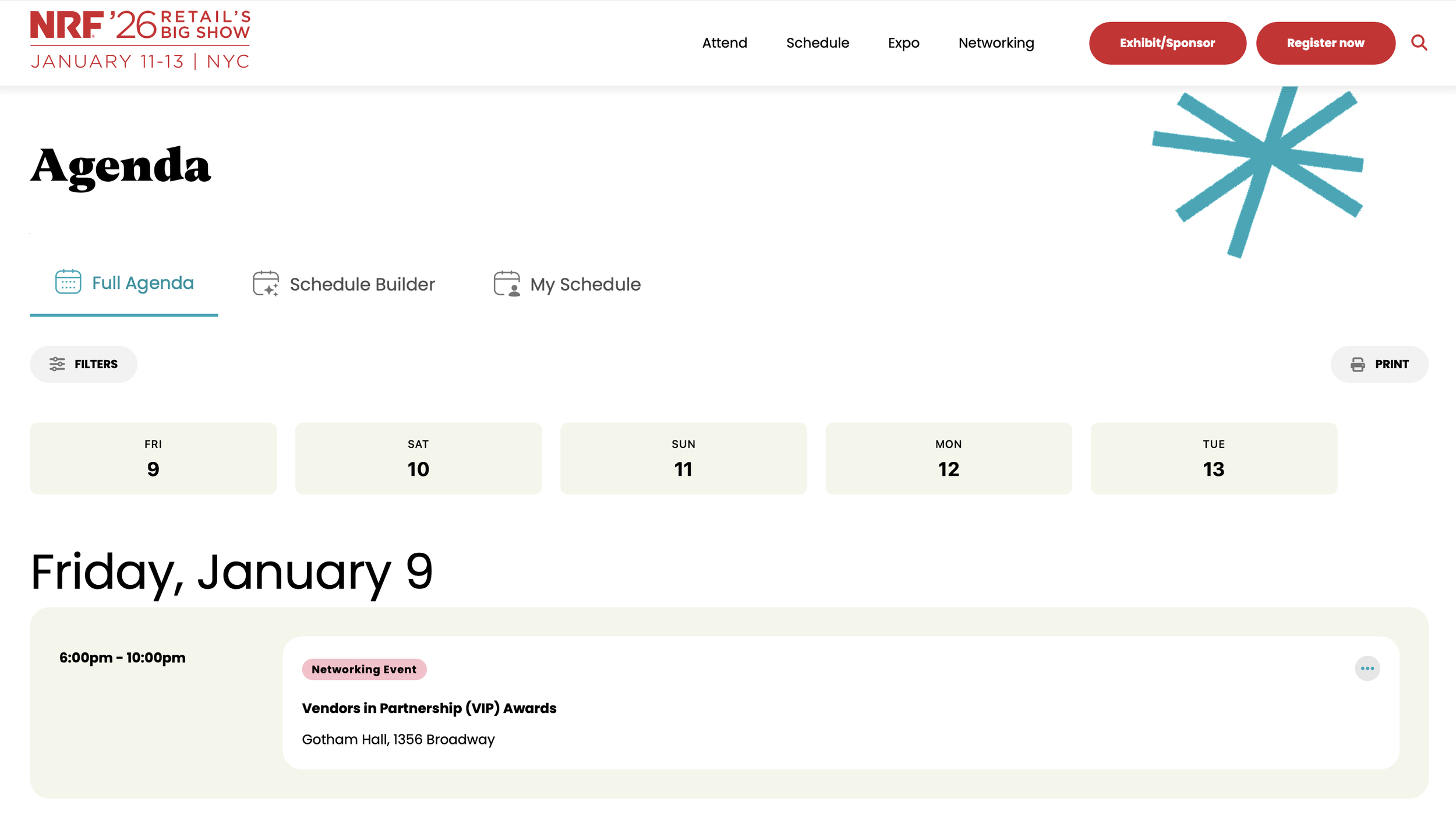The width and height of the screenshot is (1456, 819).
Task: Switch to the My Schedule tab
Action: [x=585, y=284]
